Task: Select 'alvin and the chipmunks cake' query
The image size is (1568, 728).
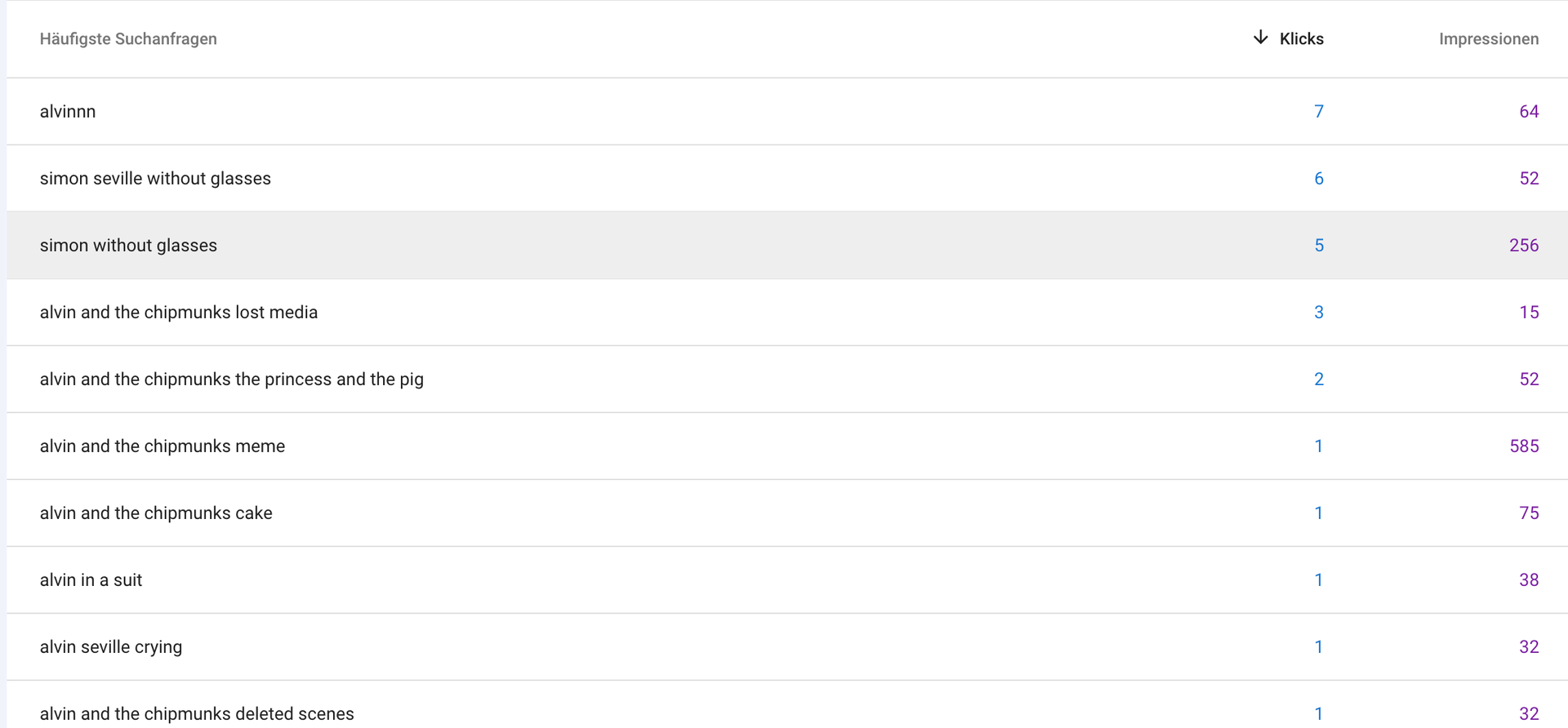Action: (156, 513)
